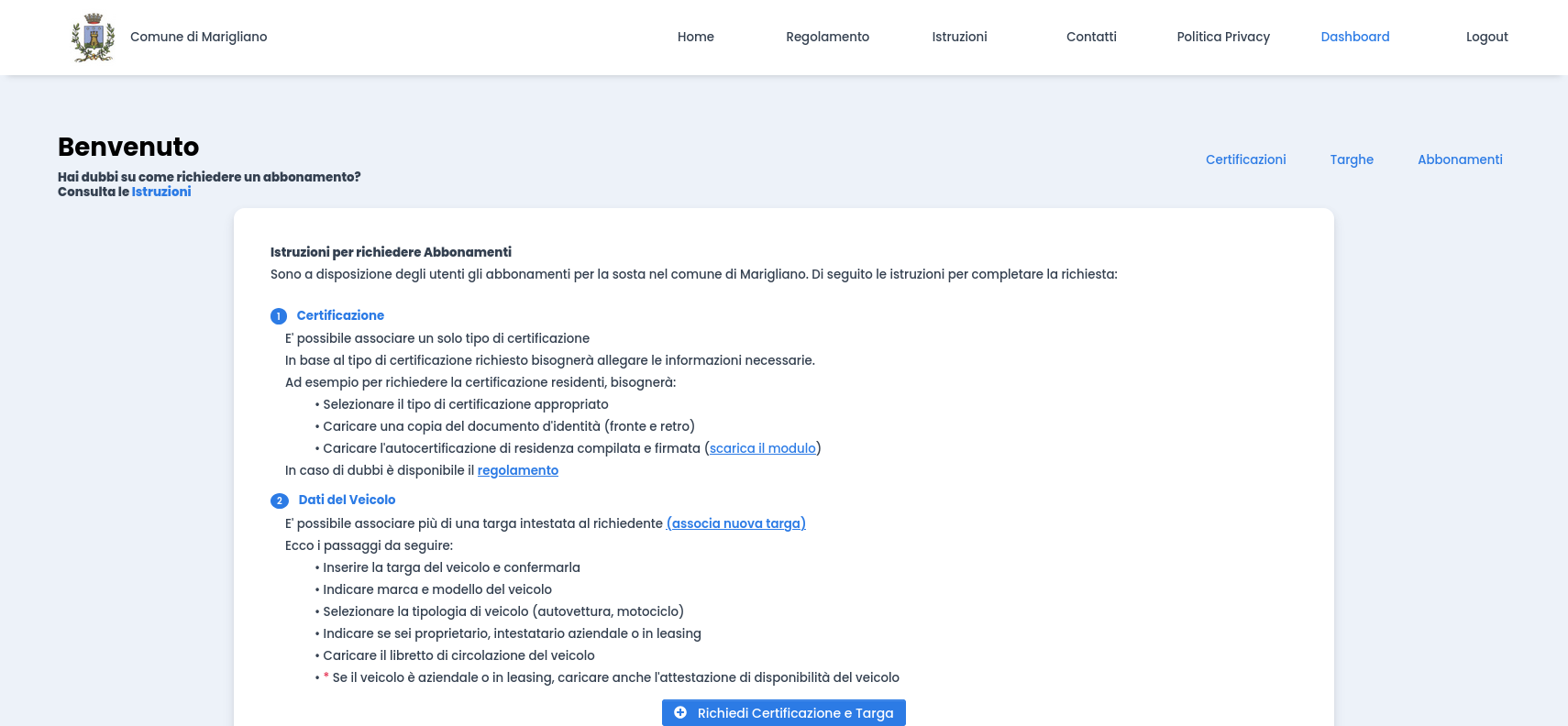Switch to the Abbonamenti tab

1461,159
